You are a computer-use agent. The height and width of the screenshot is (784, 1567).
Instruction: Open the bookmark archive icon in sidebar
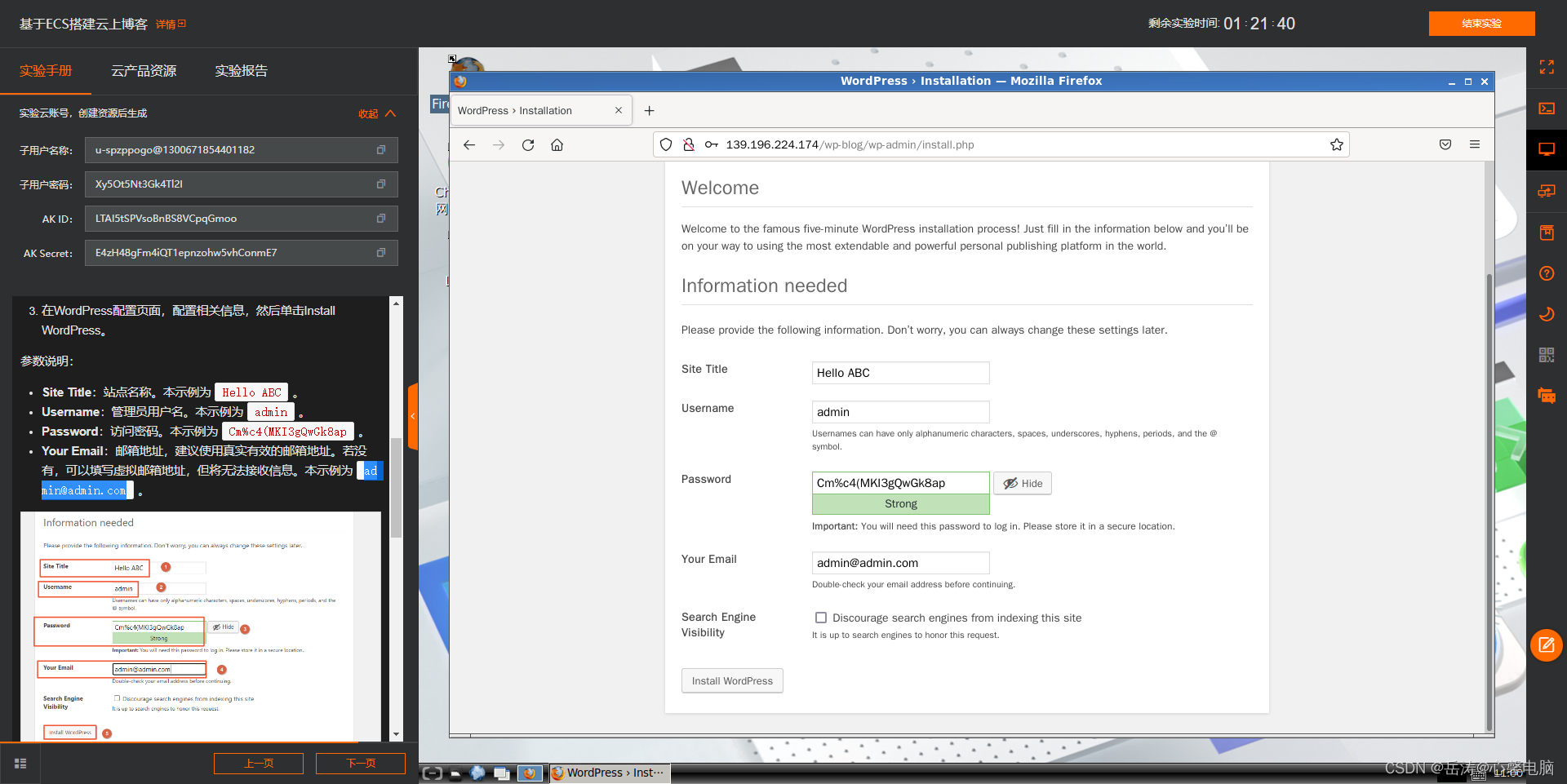point(1547,233)
